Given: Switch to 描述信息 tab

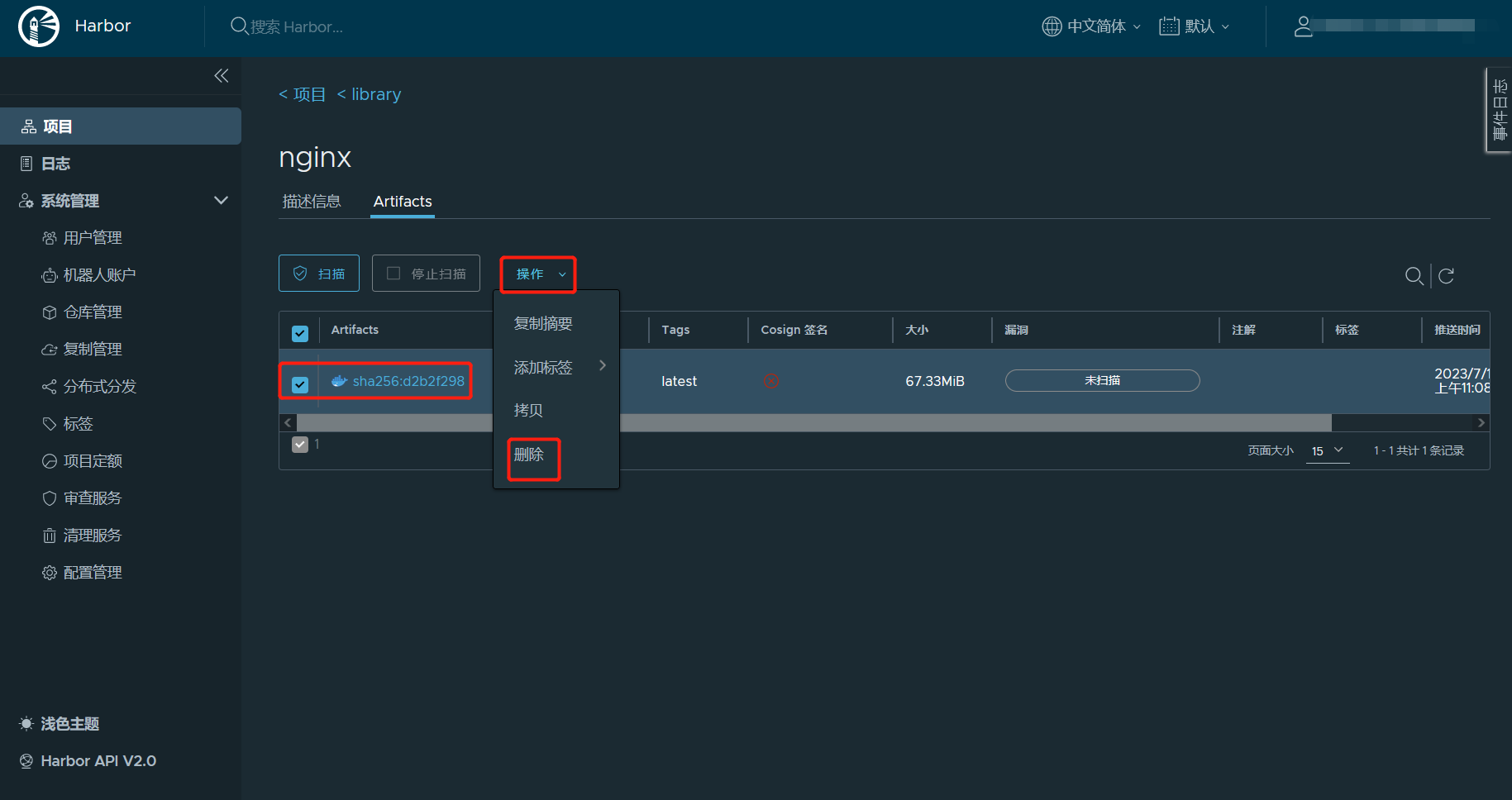Looking at the screenshot, I should (x=312, y=202).
